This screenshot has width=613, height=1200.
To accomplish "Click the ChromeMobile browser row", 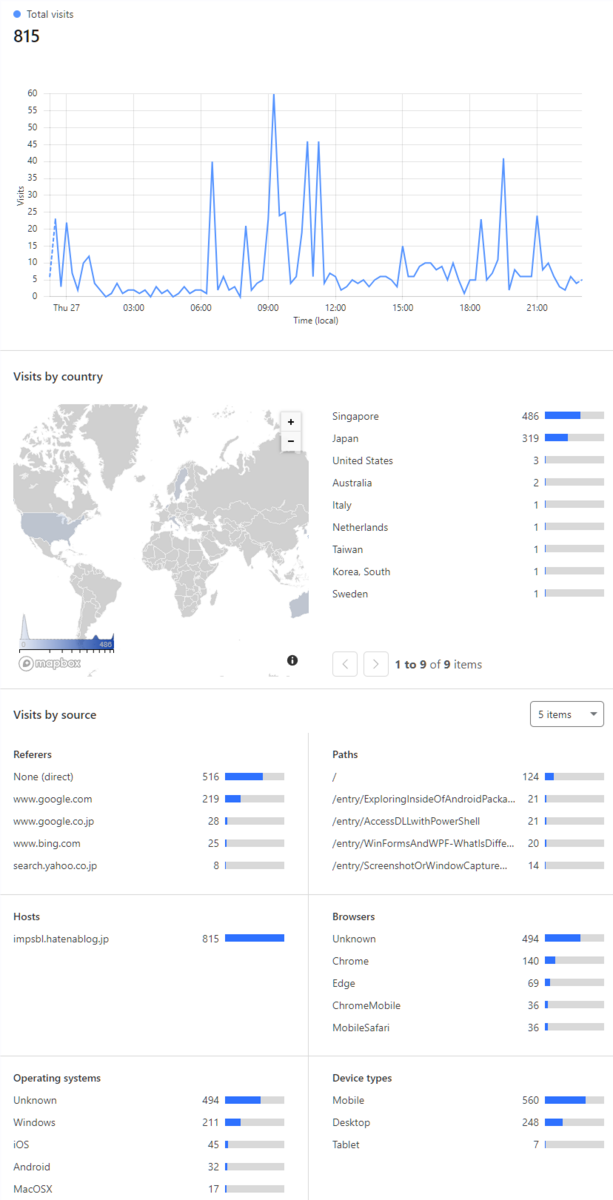I will (x=468, y=1005).
